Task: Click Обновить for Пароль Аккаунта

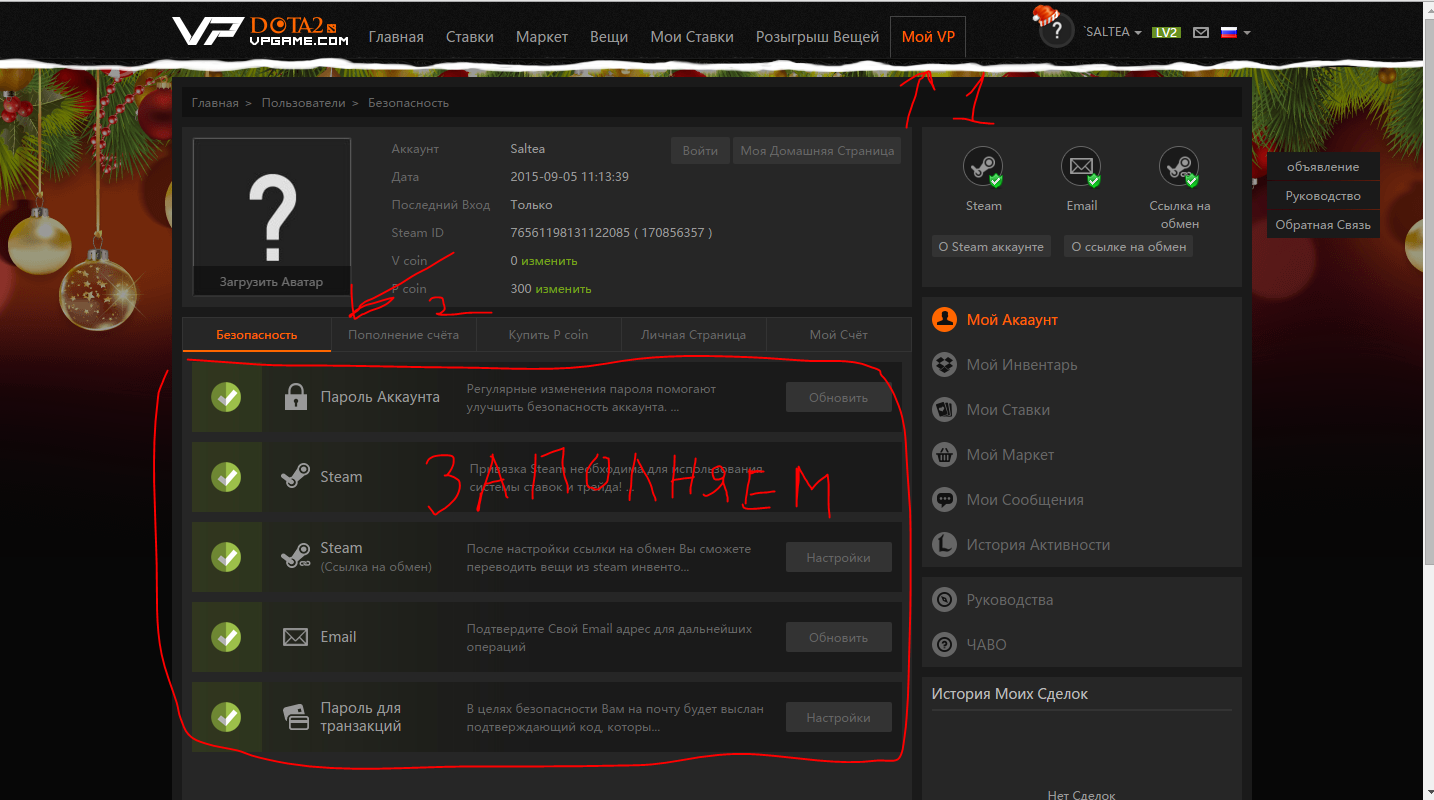Action: (838, 397)
